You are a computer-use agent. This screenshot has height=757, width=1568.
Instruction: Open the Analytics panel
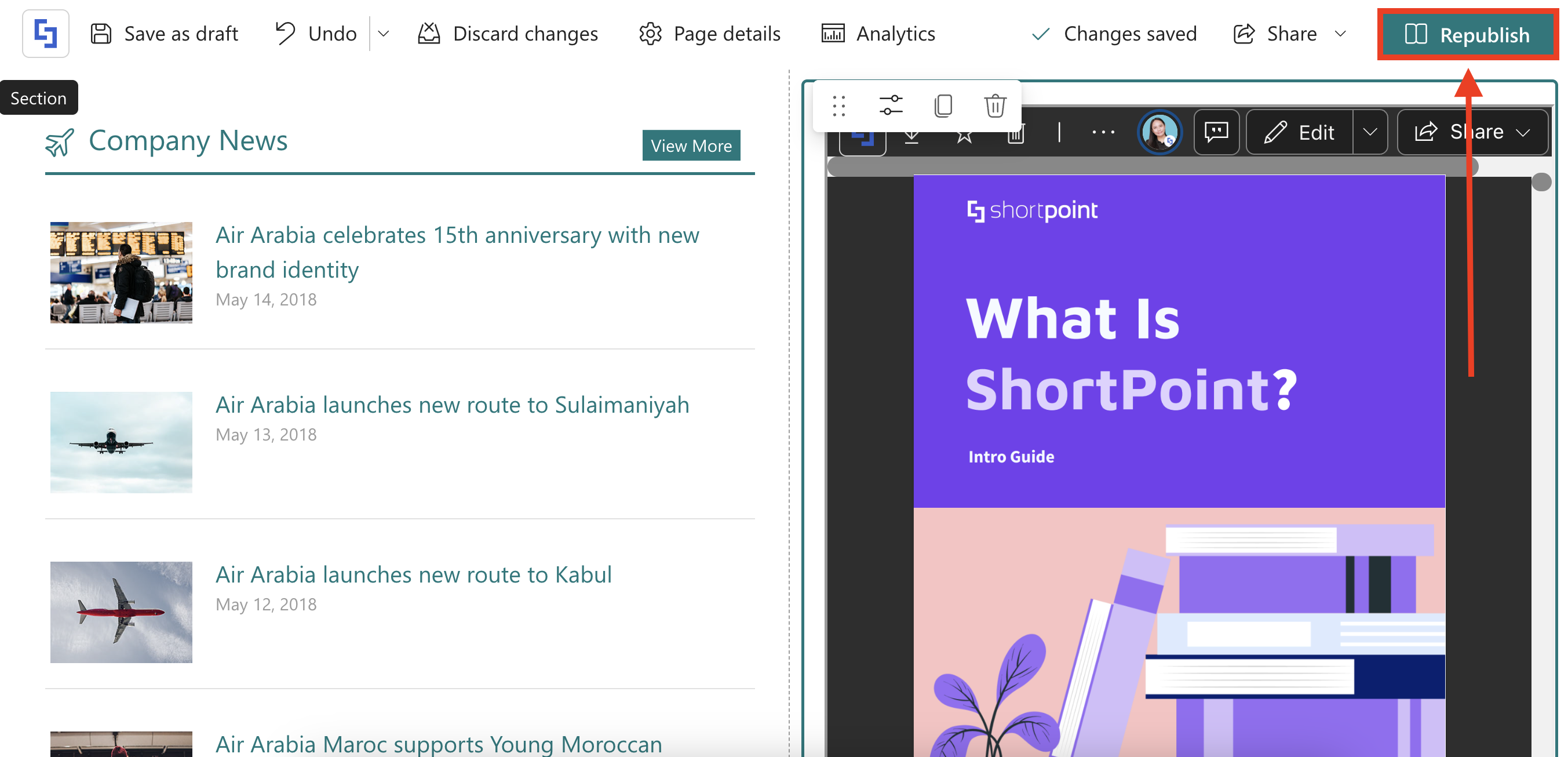pyautogui.click(x=878, y=34)
